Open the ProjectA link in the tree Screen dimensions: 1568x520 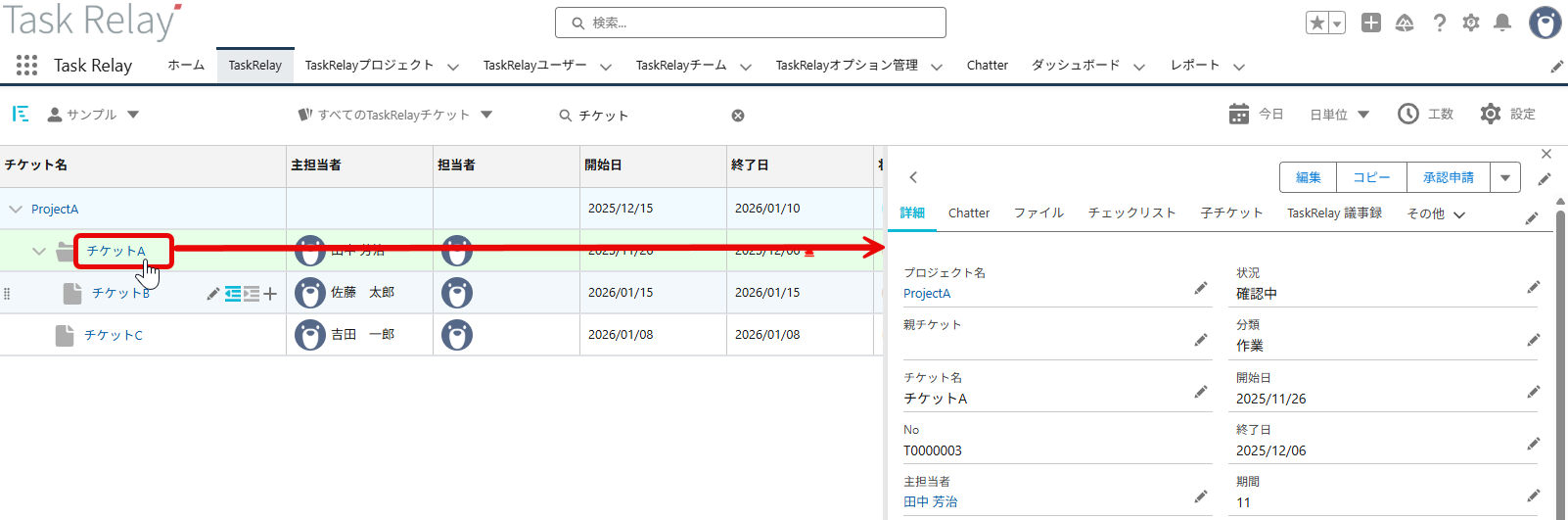[x=55, y=209]
